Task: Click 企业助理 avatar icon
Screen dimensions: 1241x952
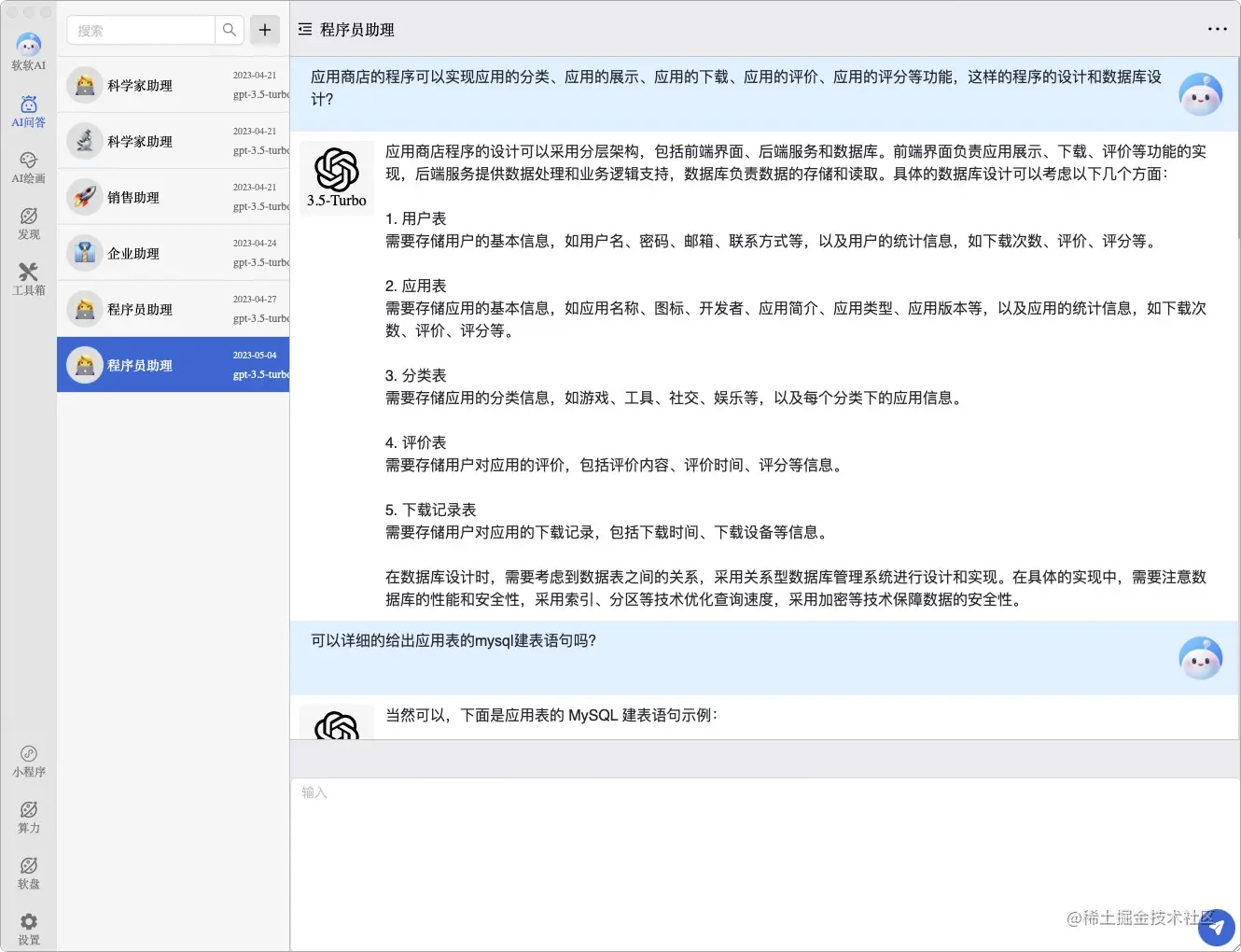Action: click(85, 253)
